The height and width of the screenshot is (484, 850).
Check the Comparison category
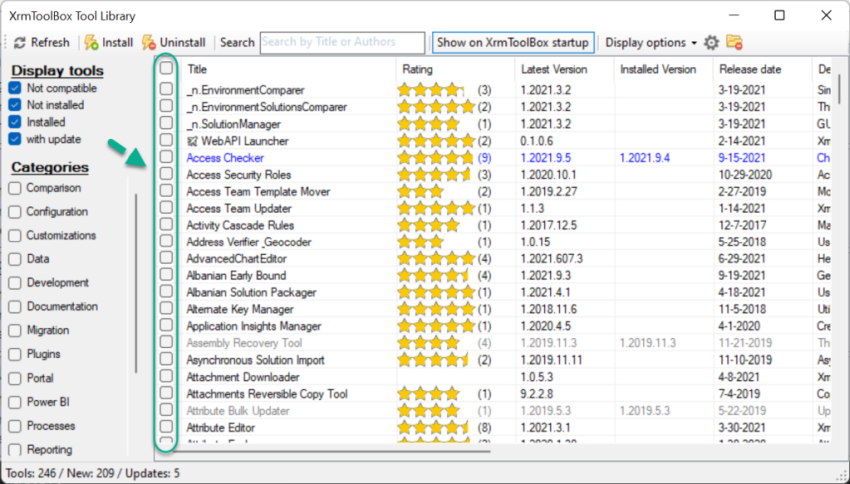[x=15, y=188]
